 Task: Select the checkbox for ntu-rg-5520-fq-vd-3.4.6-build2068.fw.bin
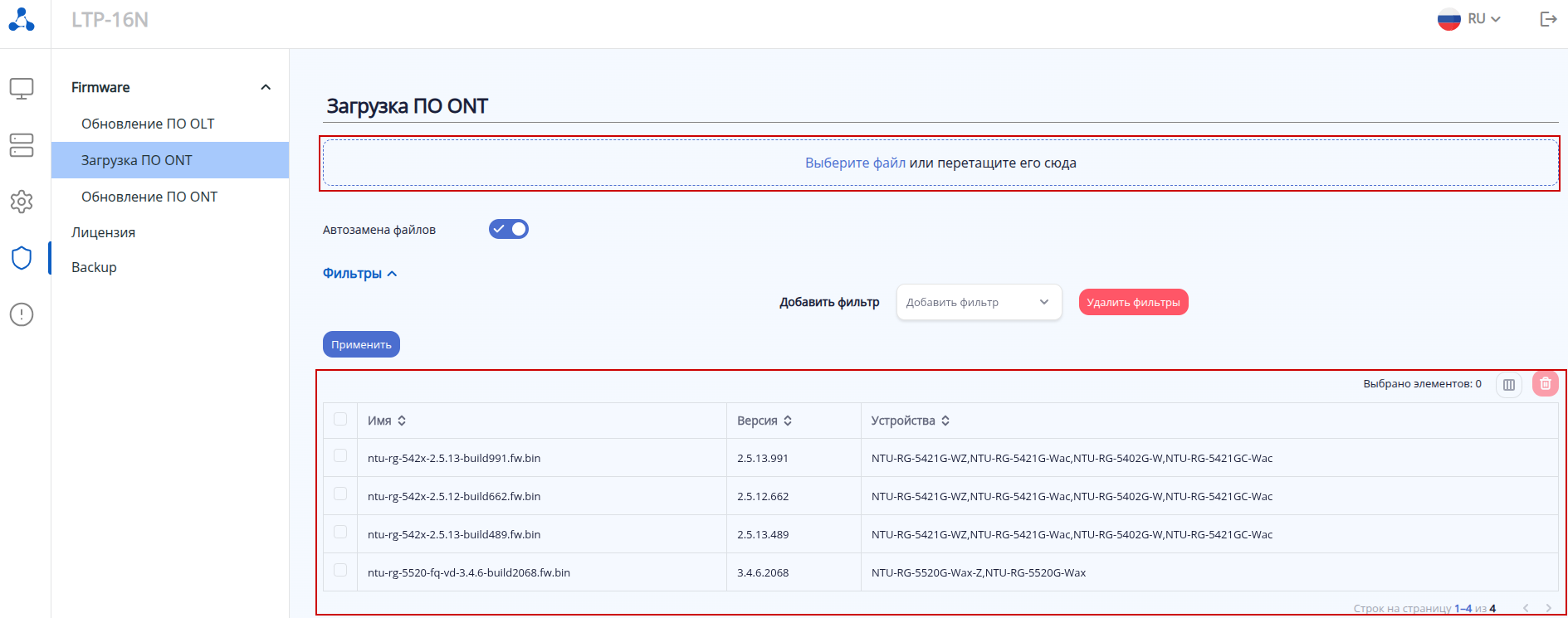click(x=340, y=570)
